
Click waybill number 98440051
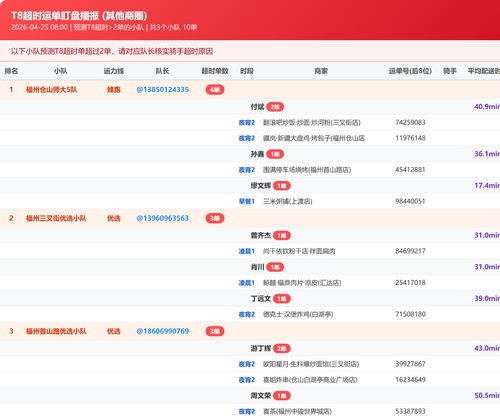(x=410, y=201)
